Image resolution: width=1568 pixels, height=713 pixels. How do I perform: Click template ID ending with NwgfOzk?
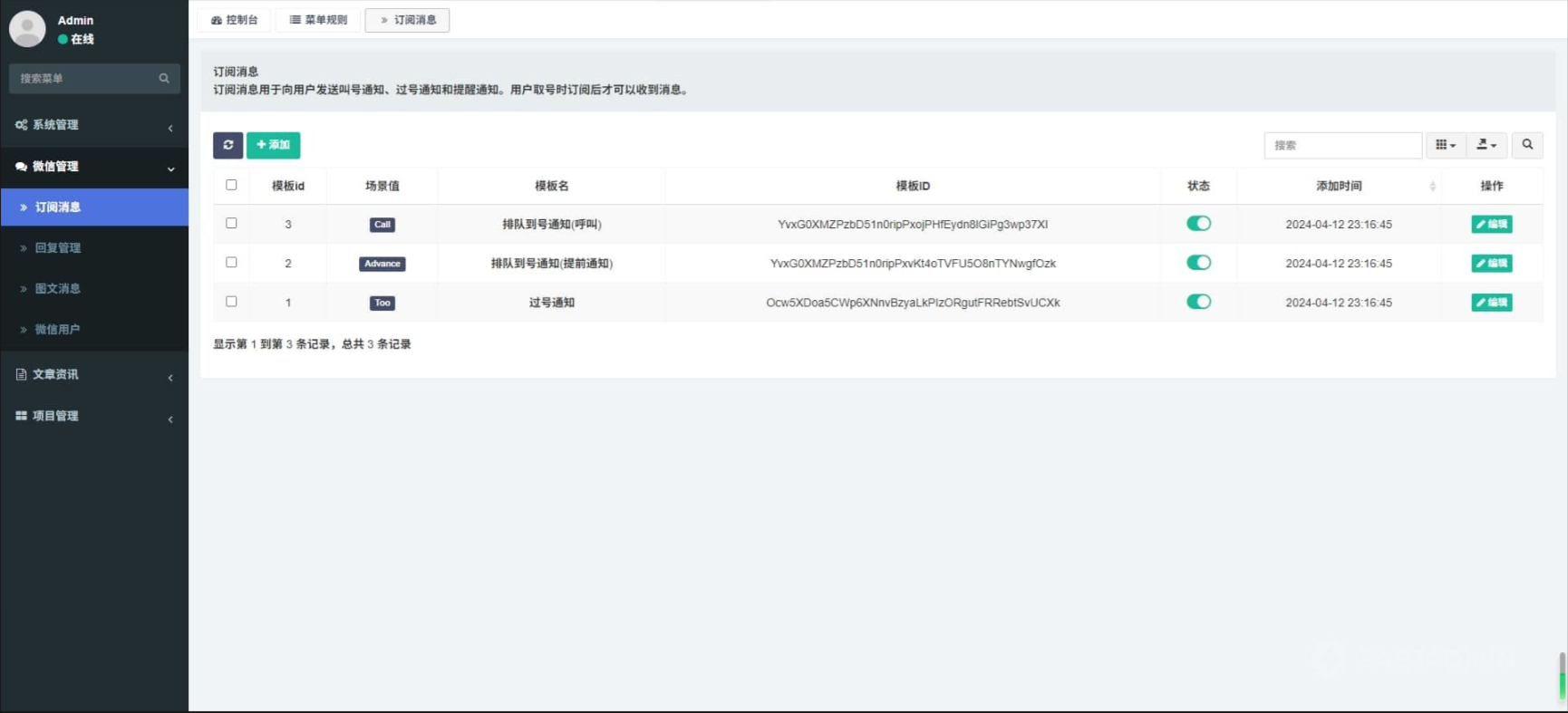[x=913, y=264]
